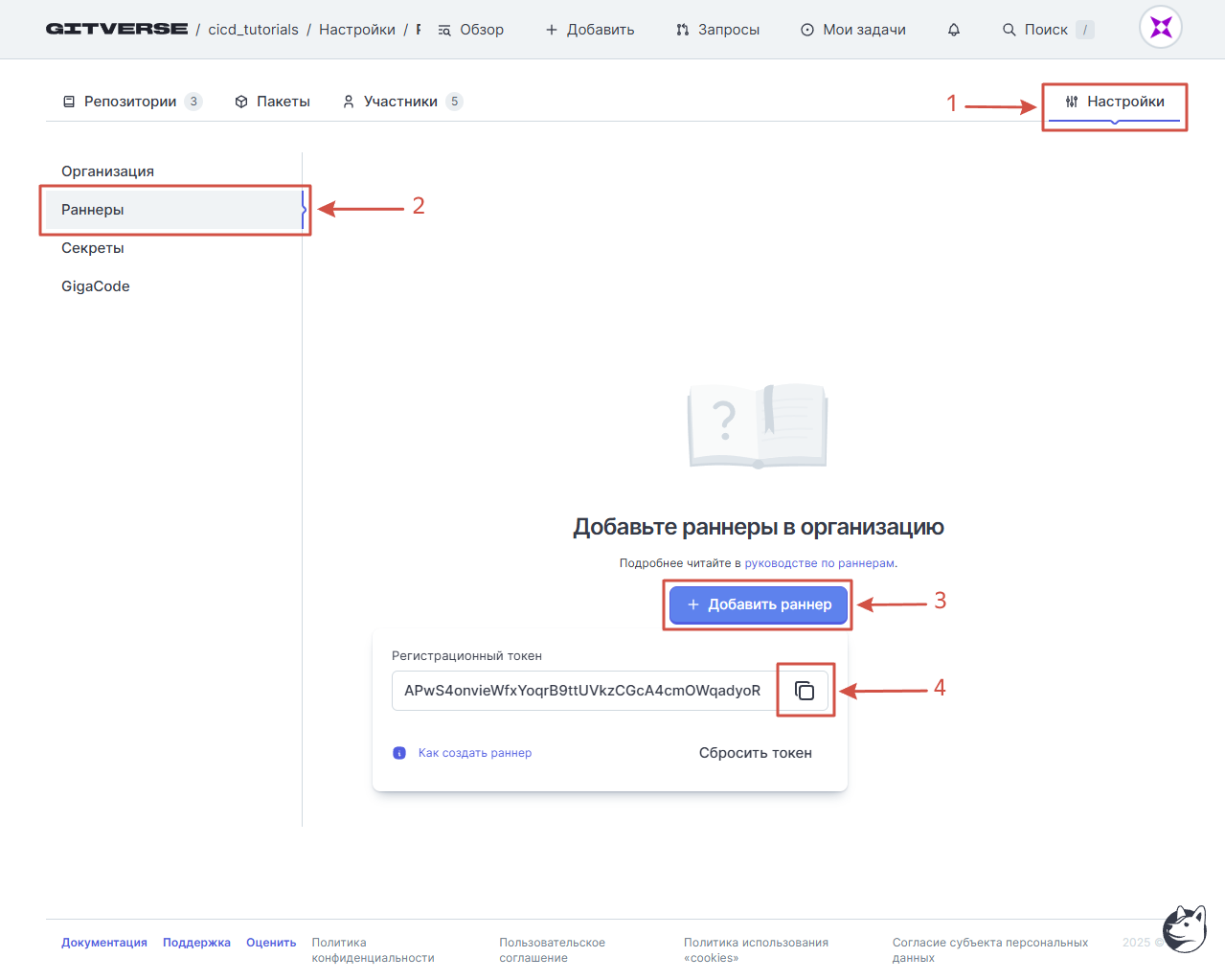1225x980 pixels.
Task: Open the Участники tab
Action: tap(400, 102)
